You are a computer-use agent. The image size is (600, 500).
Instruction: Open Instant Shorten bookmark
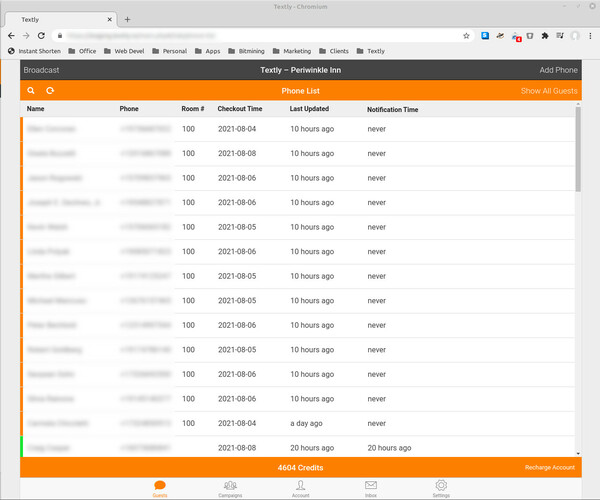[34, 51]
